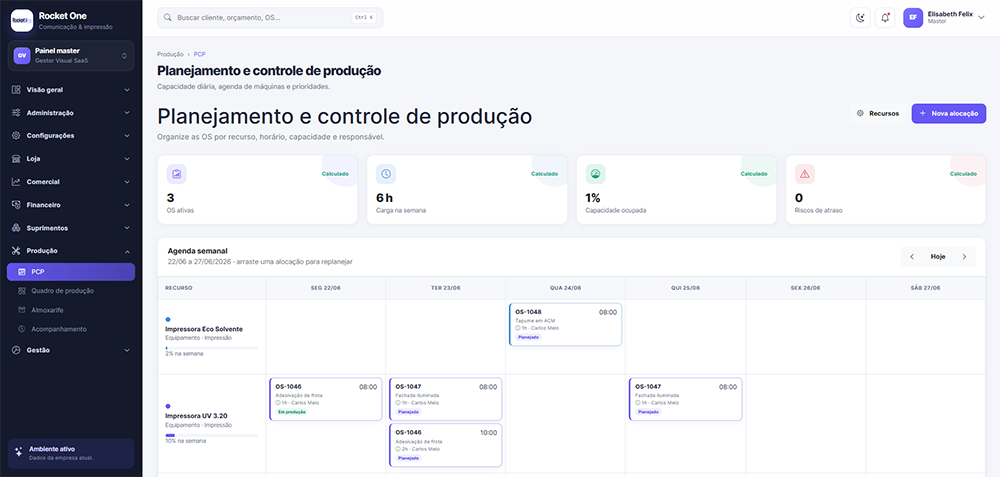Click the Nova alocação button
Screen dimensions: 1000x477
click(x=948, y=113)
